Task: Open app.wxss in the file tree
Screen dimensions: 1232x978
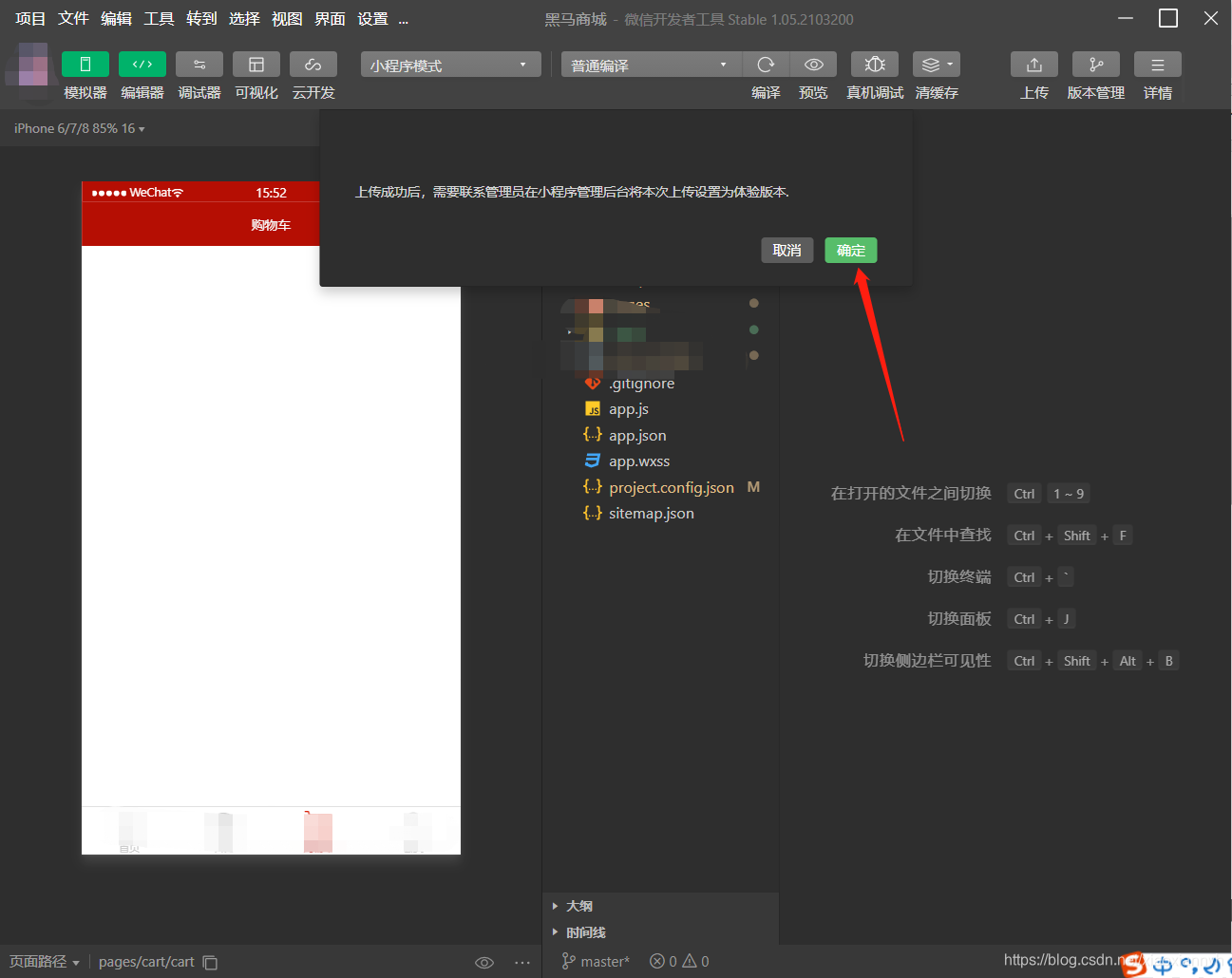Action: coord(639,461)
